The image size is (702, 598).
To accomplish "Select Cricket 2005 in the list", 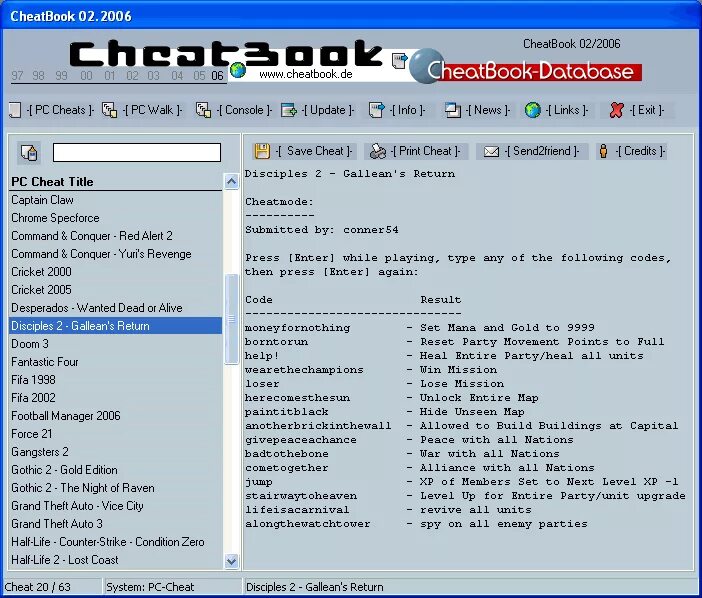I will tap(116, 290).
